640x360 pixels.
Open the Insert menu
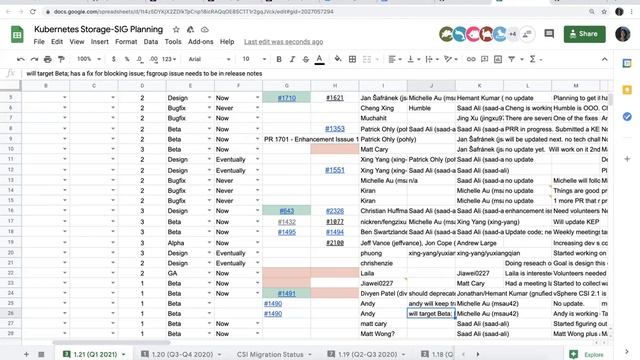pos(100,42)
